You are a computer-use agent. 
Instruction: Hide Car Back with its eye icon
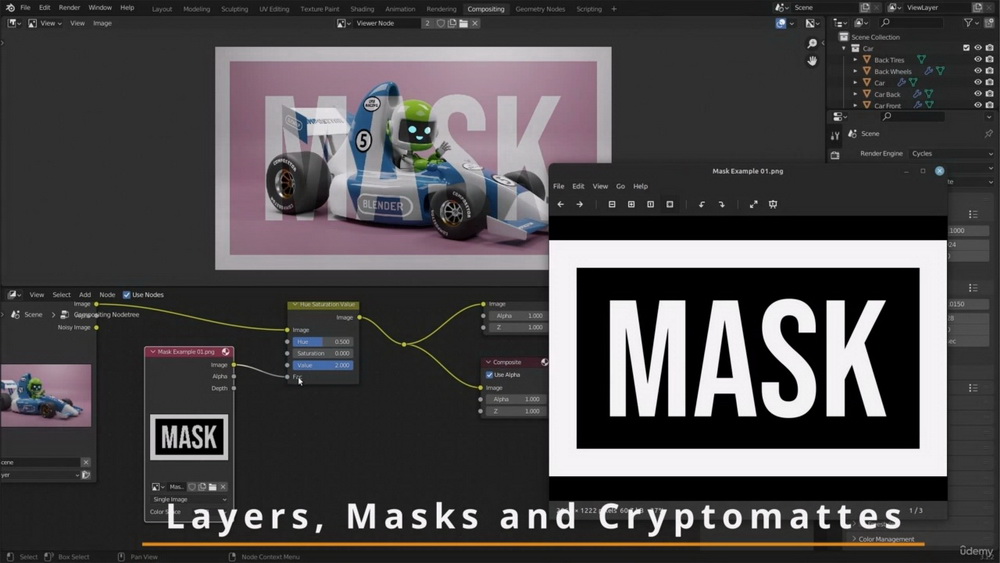[978, 94]
